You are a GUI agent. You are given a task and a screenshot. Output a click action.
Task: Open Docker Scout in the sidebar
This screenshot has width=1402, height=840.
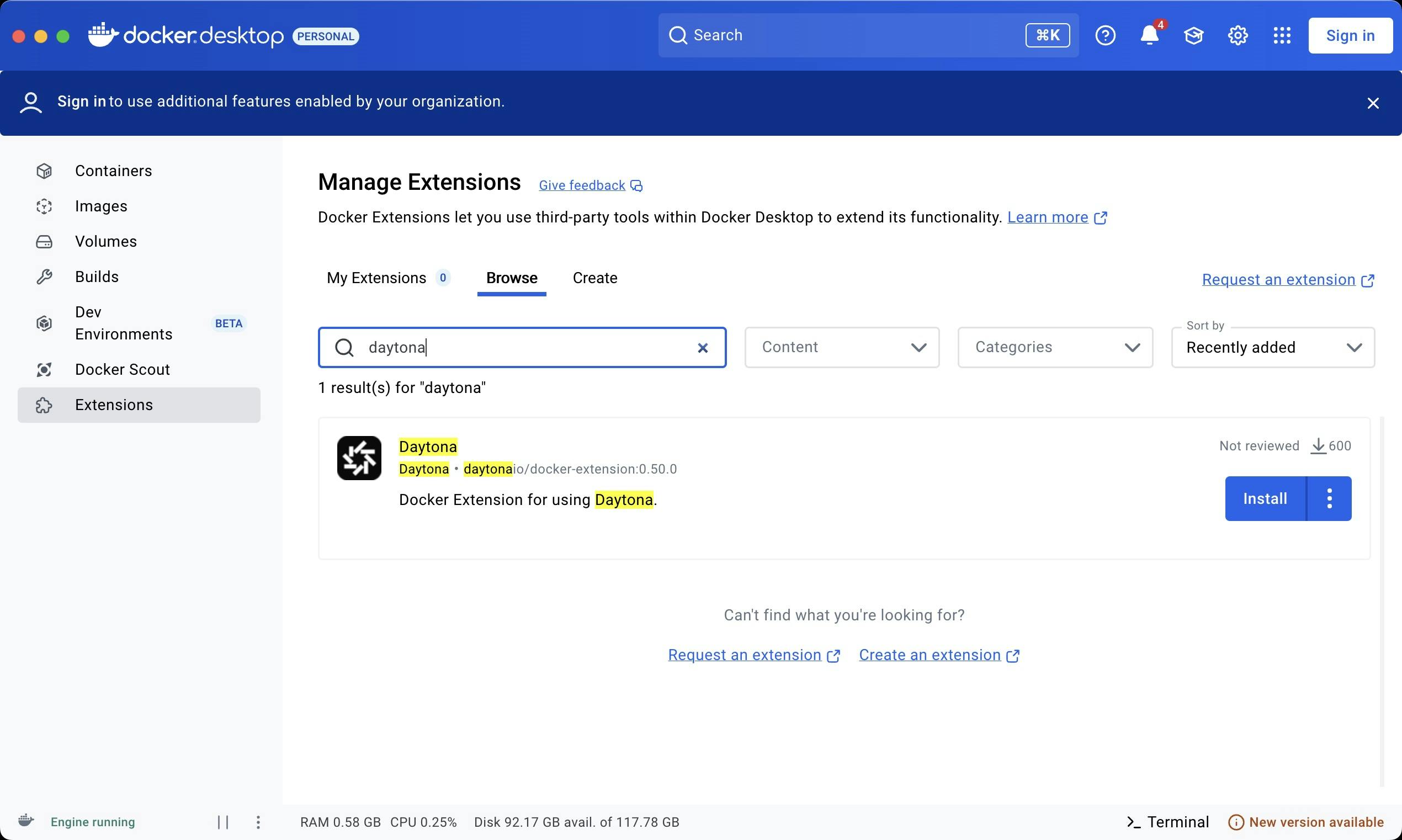click(139, 370)
